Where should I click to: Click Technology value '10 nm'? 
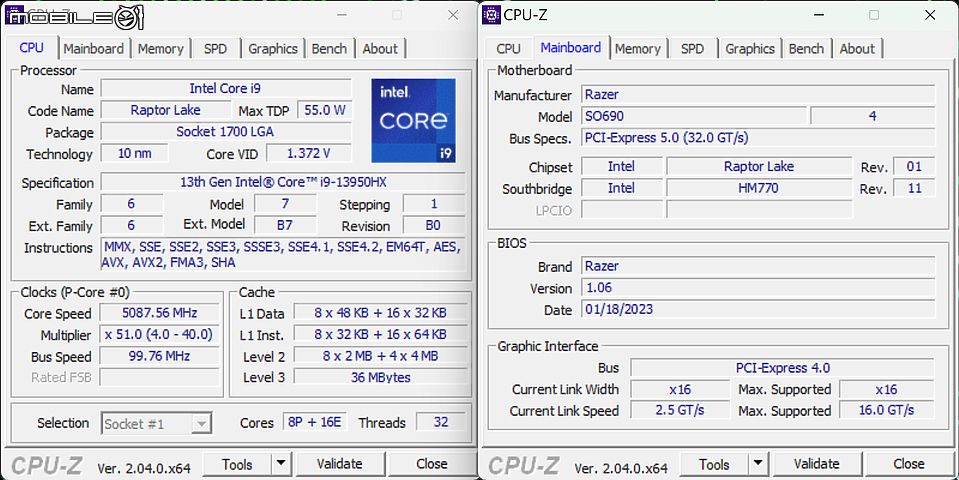click(135, 153)
